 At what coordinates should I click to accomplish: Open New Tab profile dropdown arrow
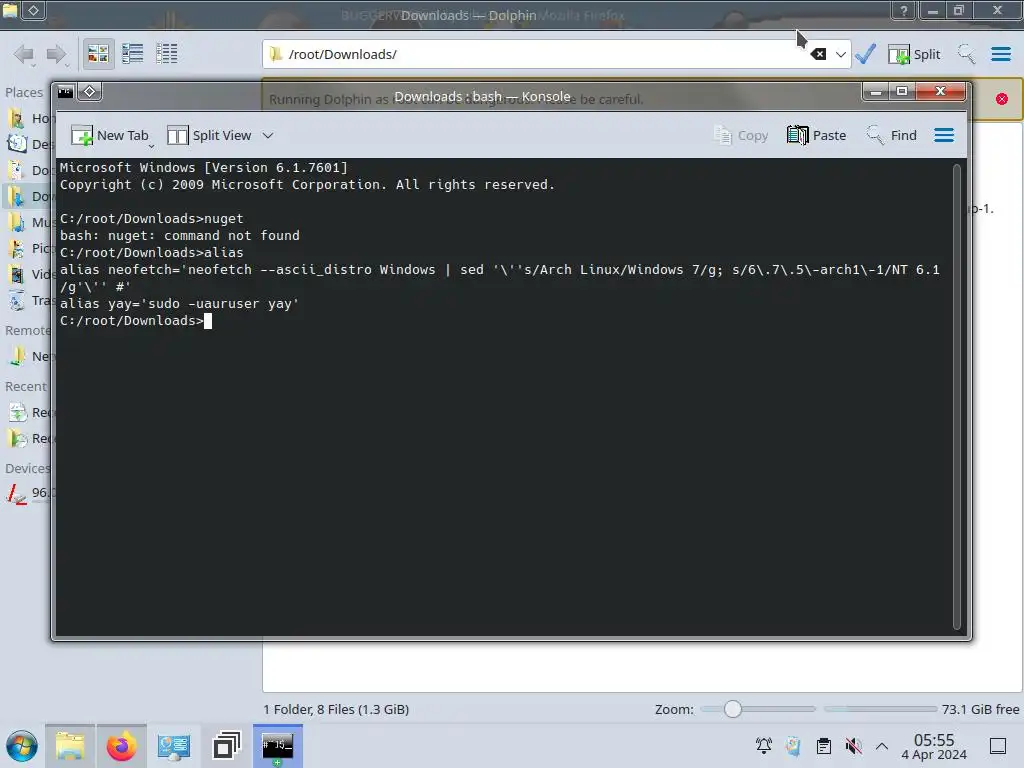(152, 146)
